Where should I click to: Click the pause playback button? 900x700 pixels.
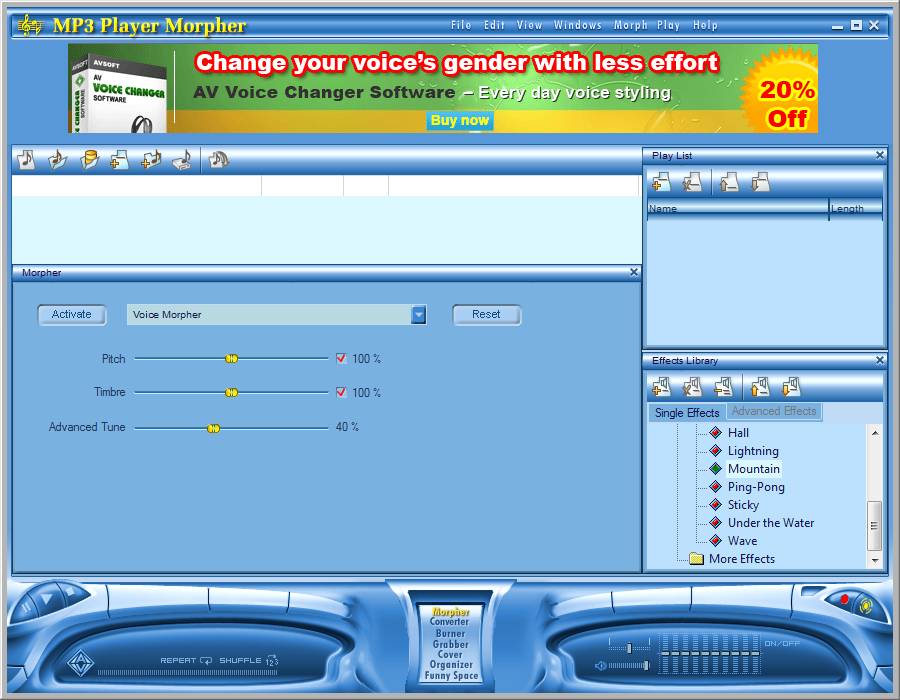click(25, 608)
